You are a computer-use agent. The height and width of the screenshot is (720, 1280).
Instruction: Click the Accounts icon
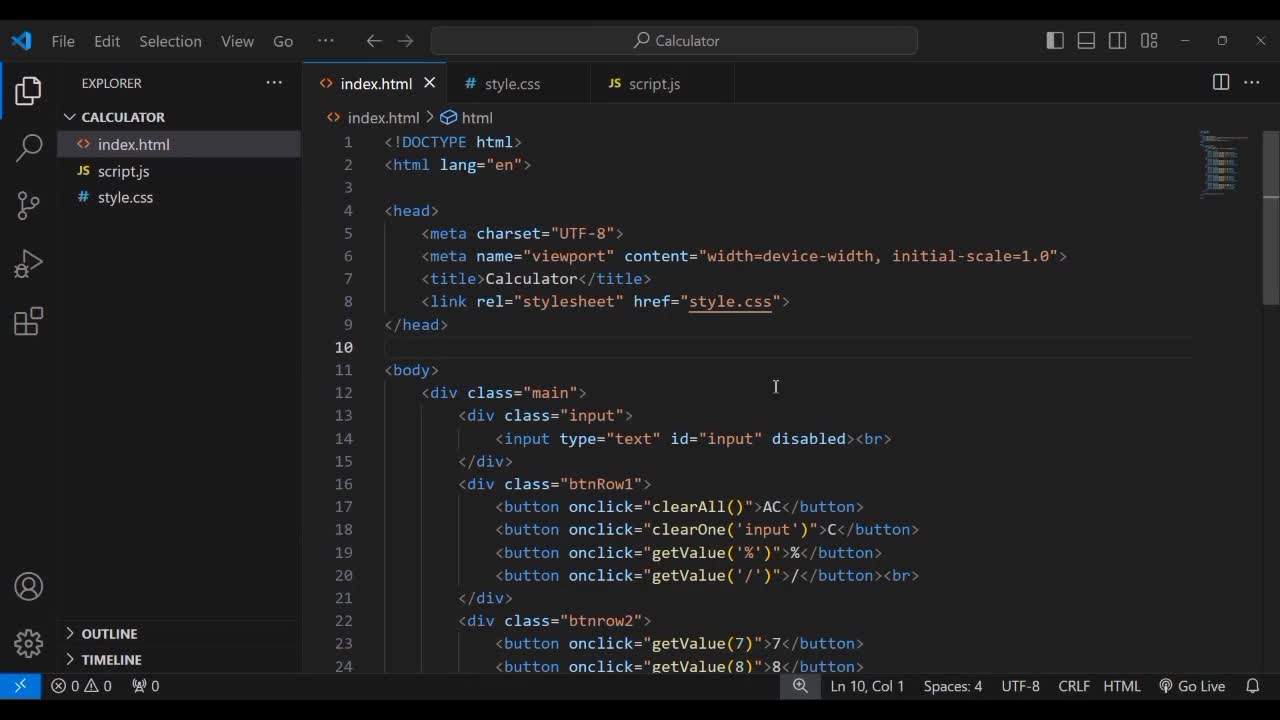(x=29, y=586)
